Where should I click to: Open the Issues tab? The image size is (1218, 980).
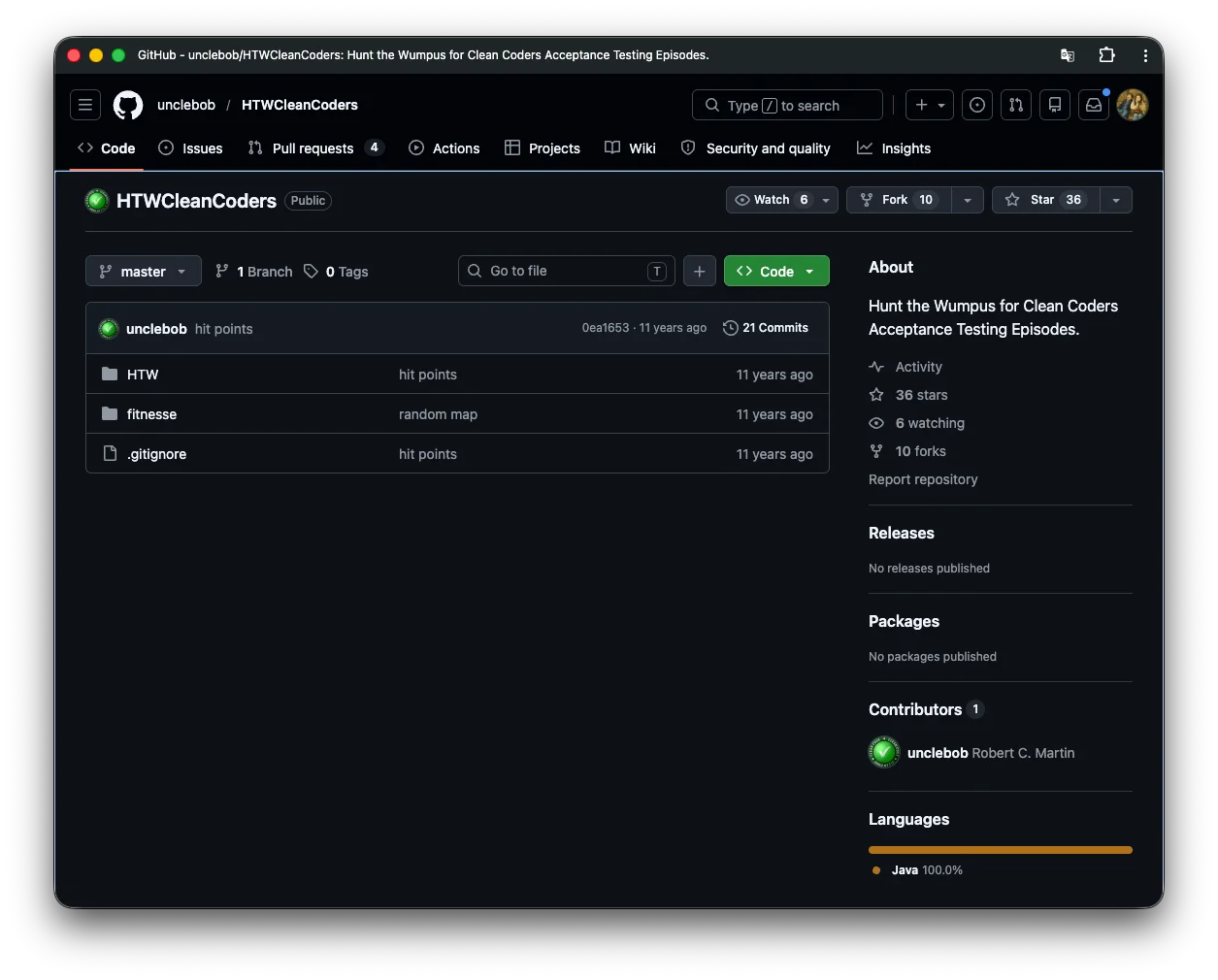point(190,148)
